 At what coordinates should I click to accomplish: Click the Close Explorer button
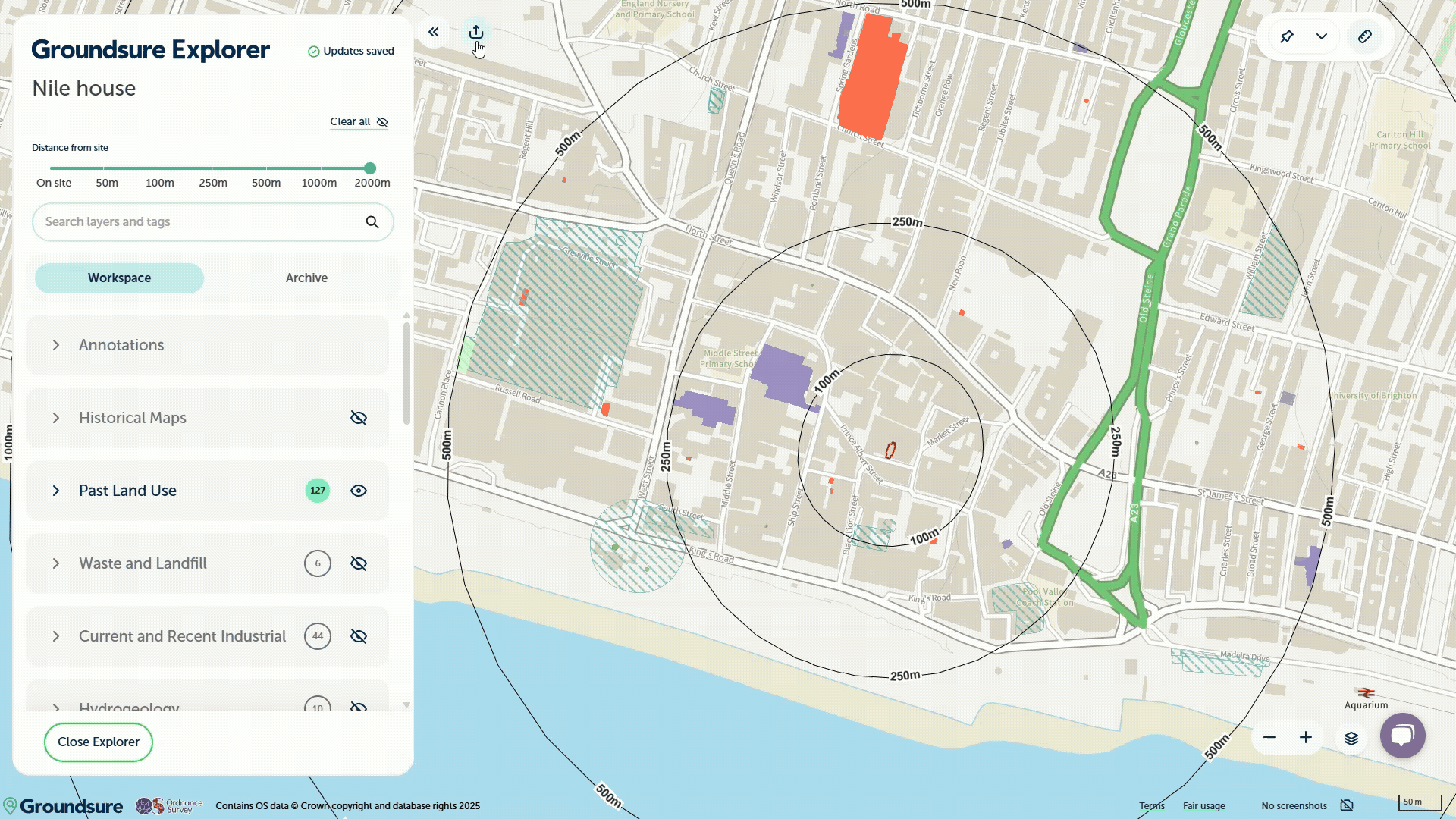[99, 742]
